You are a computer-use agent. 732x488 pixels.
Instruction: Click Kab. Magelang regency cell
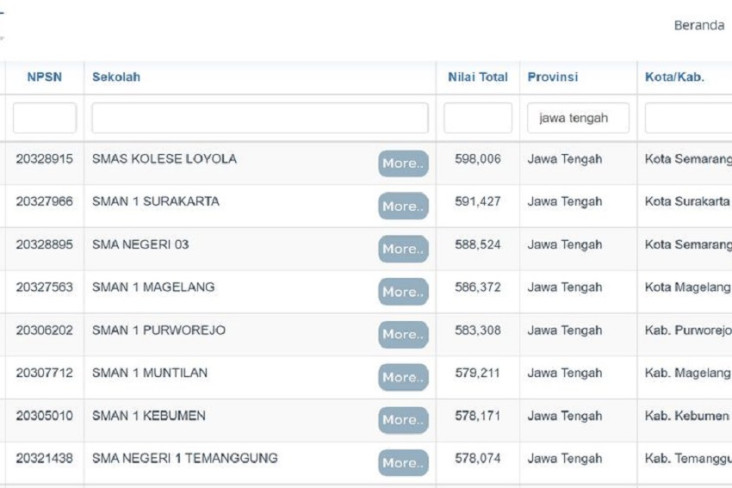tap(688, 373)
